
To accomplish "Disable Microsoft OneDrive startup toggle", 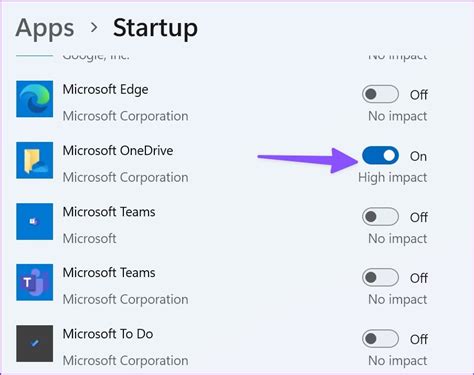I will 380,156.
